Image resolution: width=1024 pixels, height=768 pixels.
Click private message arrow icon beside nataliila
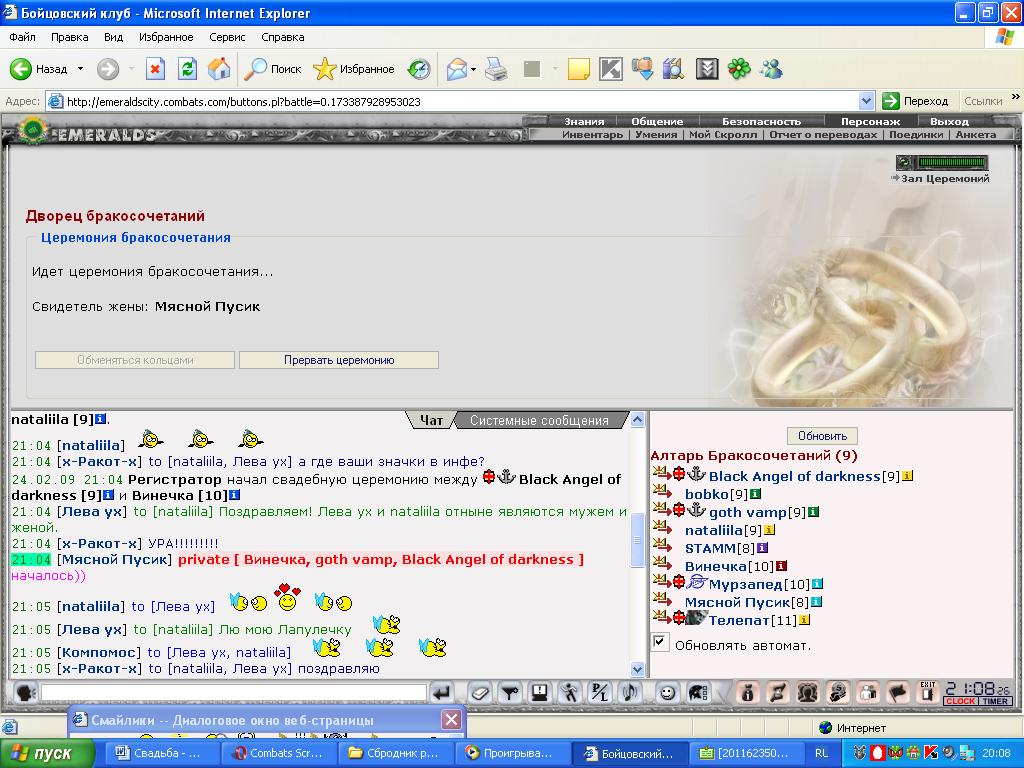pos(662,526)
